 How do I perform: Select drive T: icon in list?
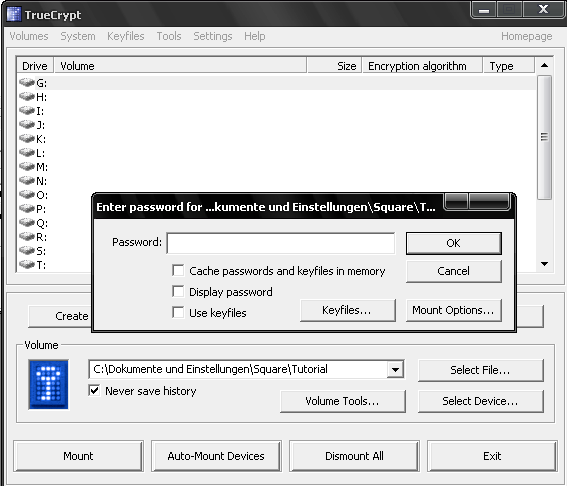[27, 265]
